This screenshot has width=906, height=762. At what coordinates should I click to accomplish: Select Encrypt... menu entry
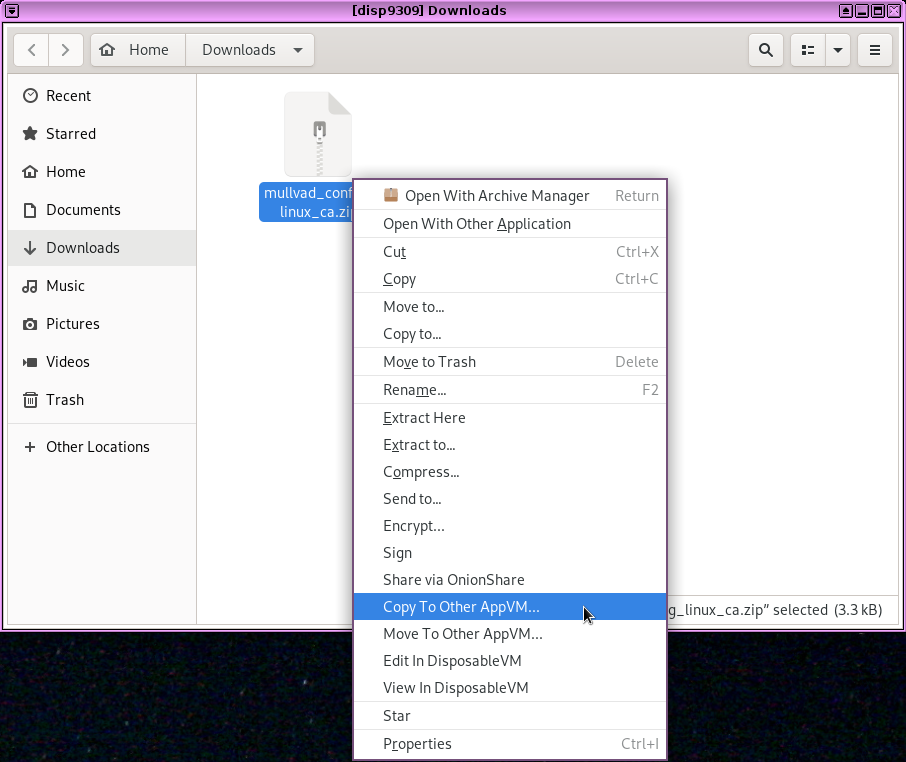510,526
